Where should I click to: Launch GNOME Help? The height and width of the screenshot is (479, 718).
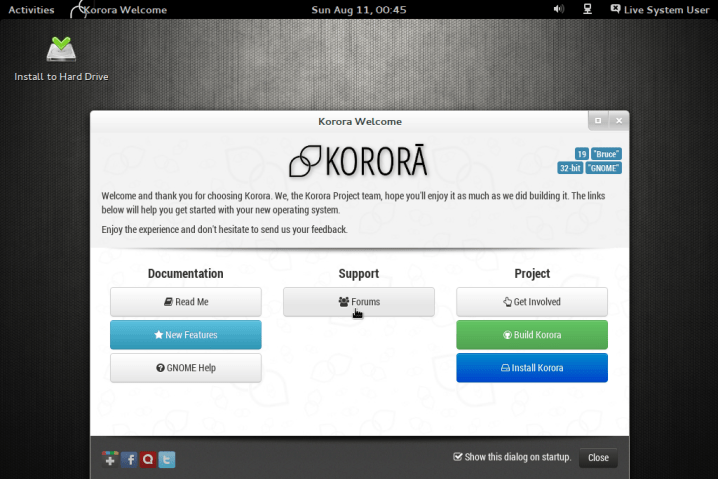coord(185,368)
